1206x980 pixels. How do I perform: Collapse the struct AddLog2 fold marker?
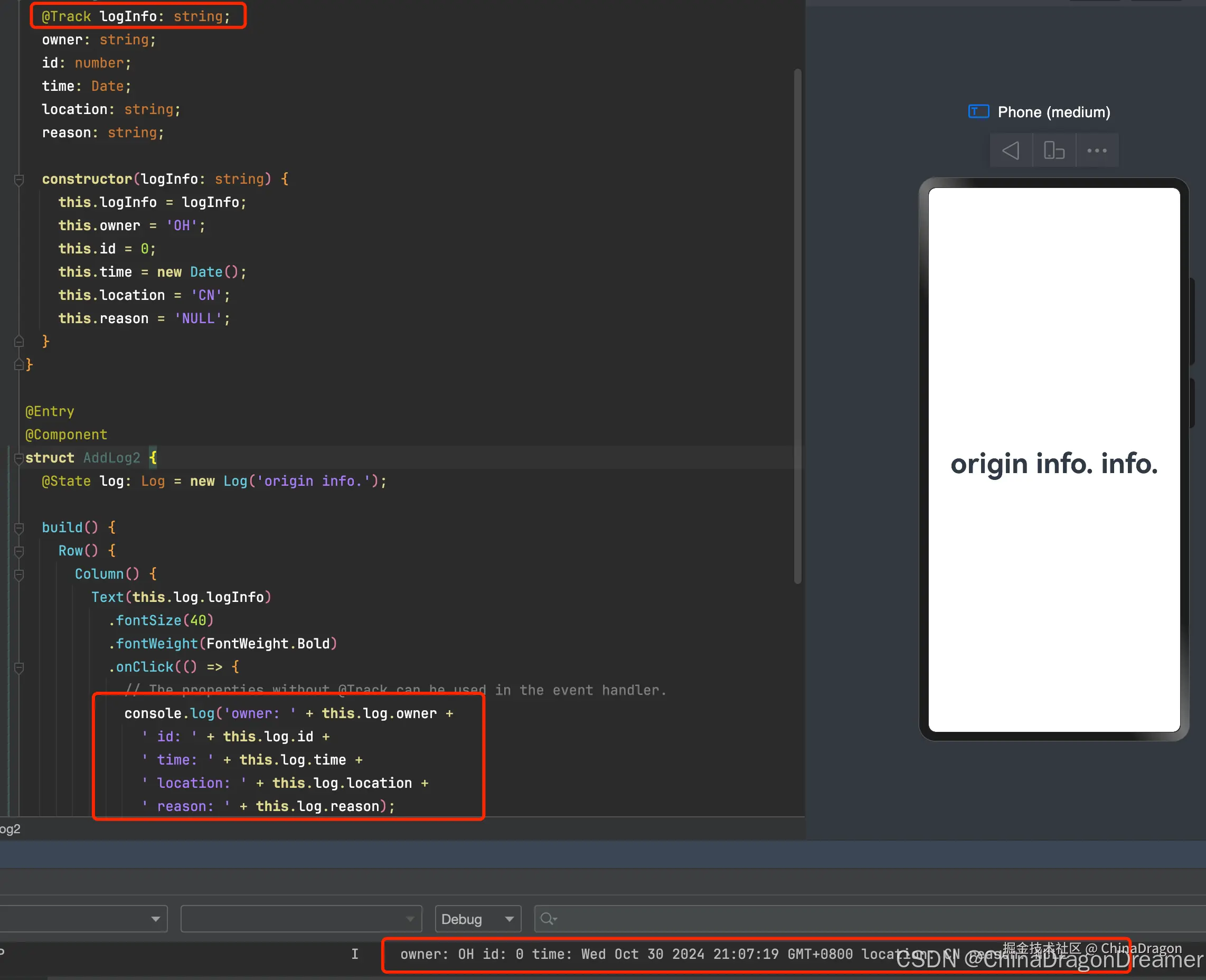click(x=18, y=458)
